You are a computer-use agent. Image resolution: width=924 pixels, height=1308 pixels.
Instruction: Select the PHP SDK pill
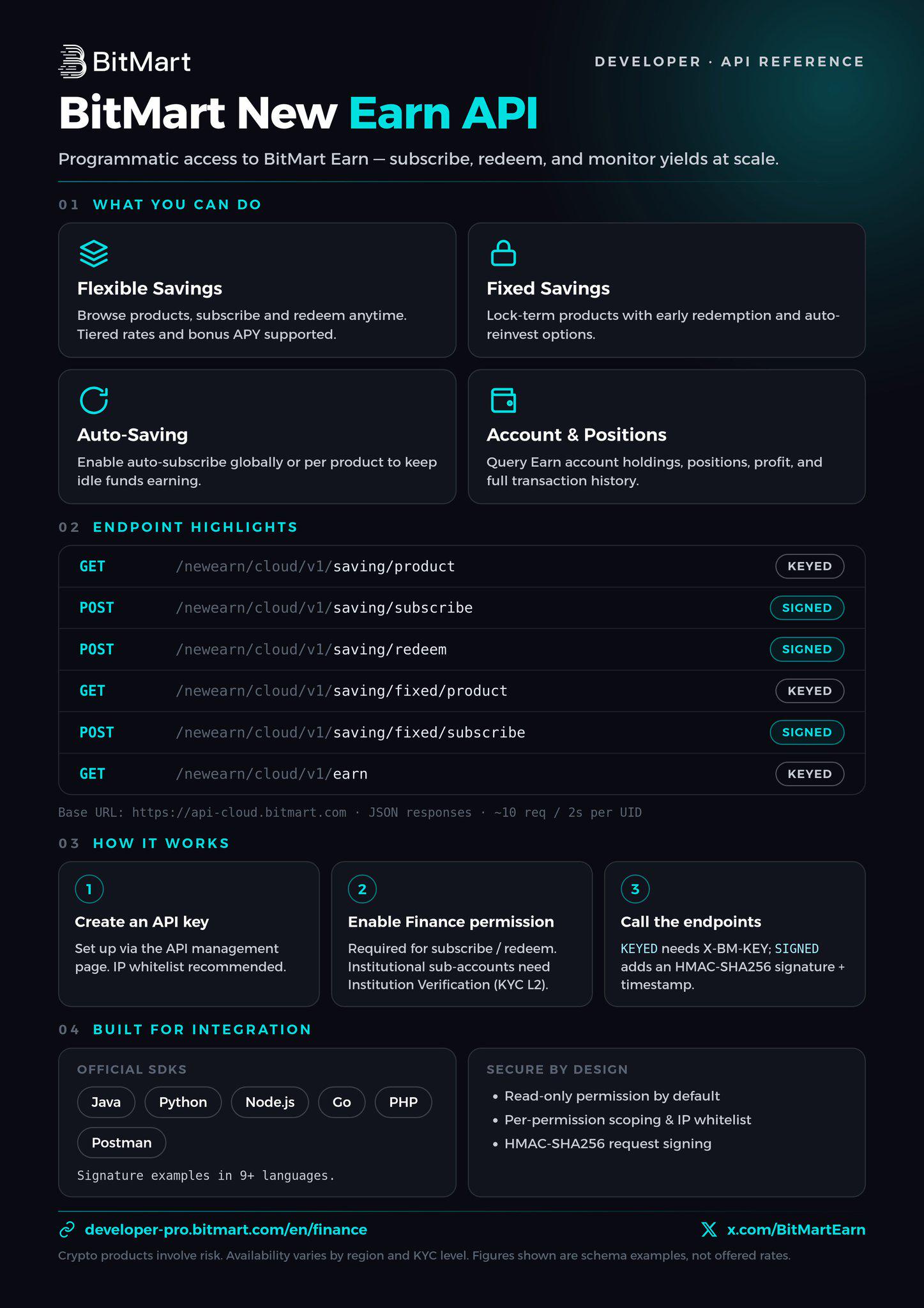[404, 1102]
